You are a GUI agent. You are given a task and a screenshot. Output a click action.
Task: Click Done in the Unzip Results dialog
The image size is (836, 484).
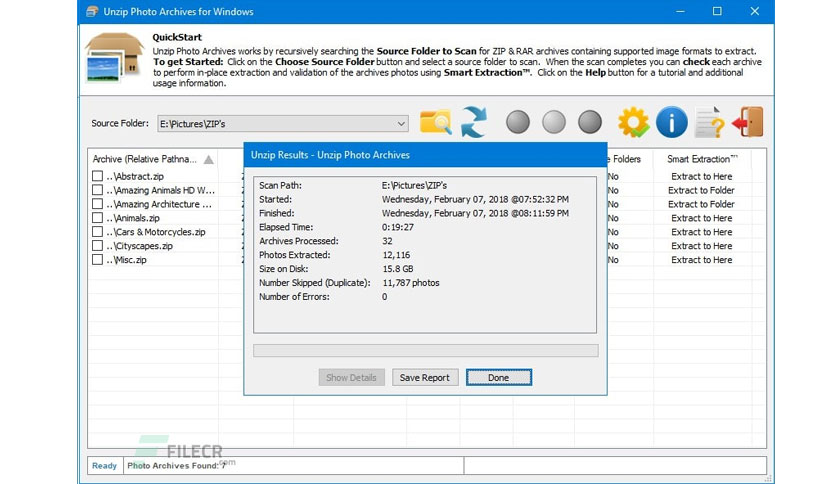pyautogui.click(x=499, y=377)
